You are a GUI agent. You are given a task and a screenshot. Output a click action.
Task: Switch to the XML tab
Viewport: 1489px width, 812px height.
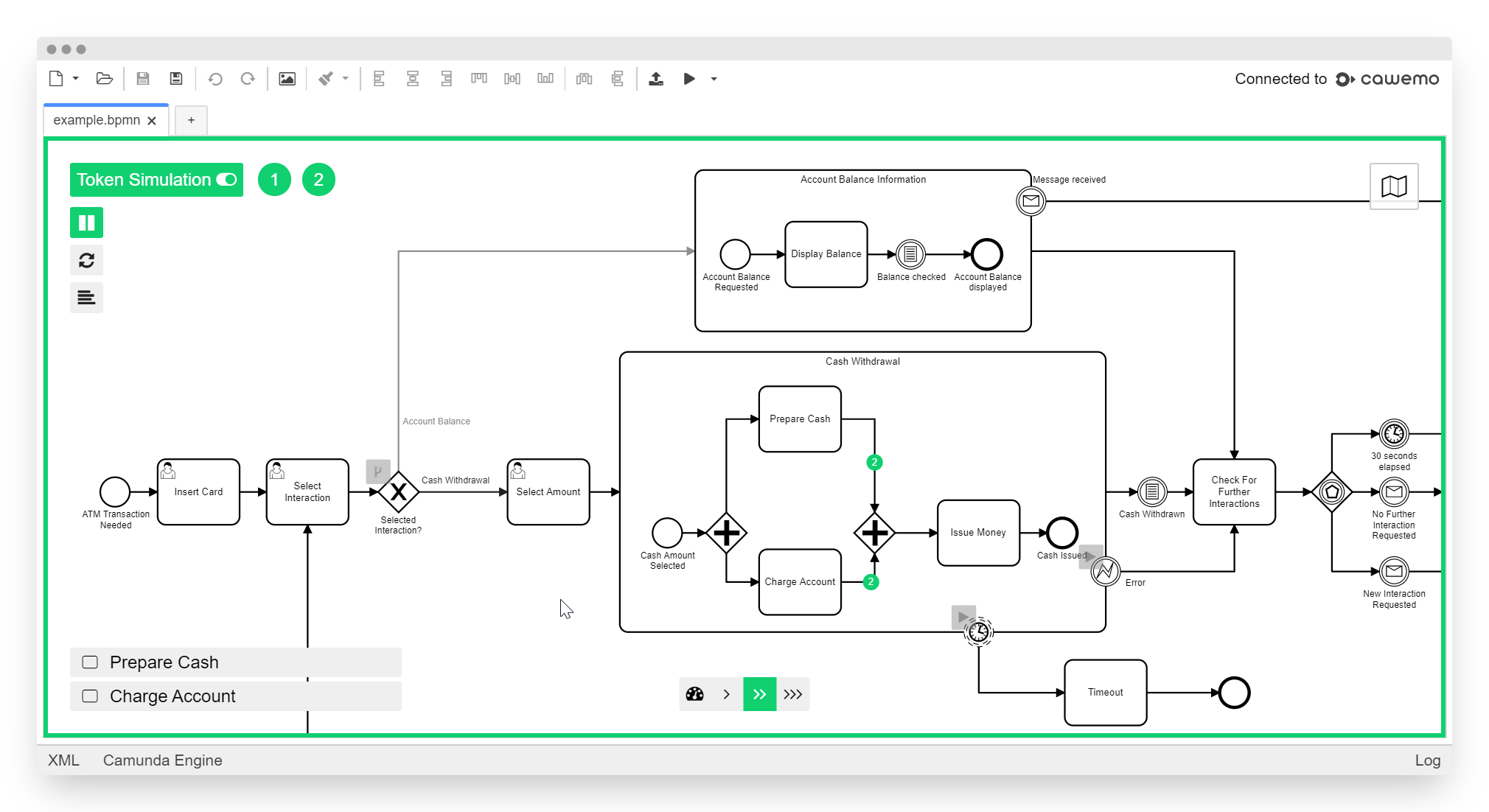point(63,760)
